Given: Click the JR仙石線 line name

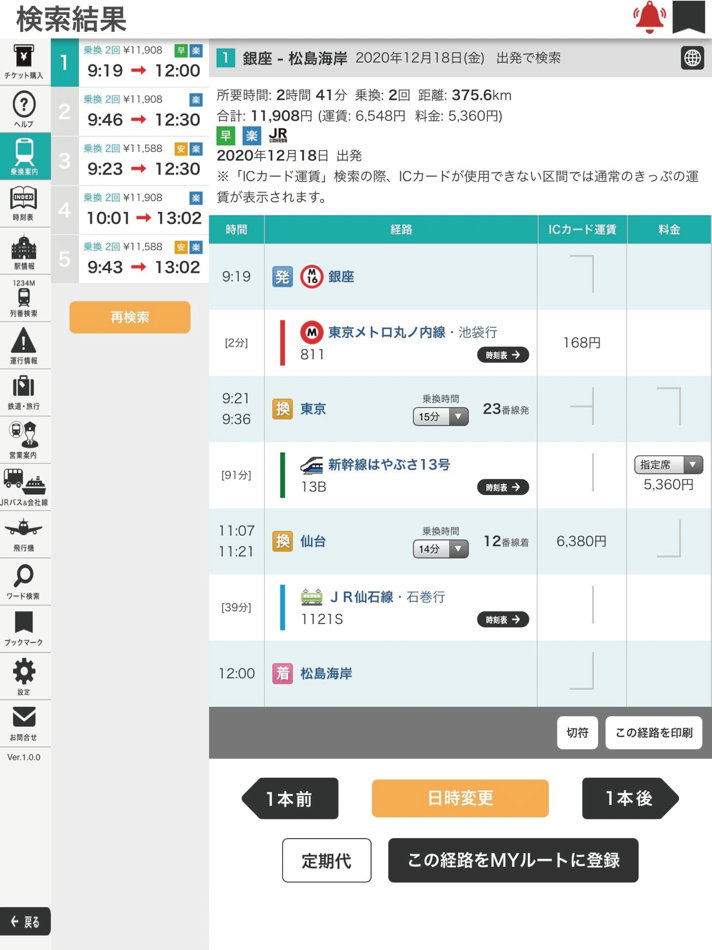Looking at the screenshot, I should coord(362,597).
